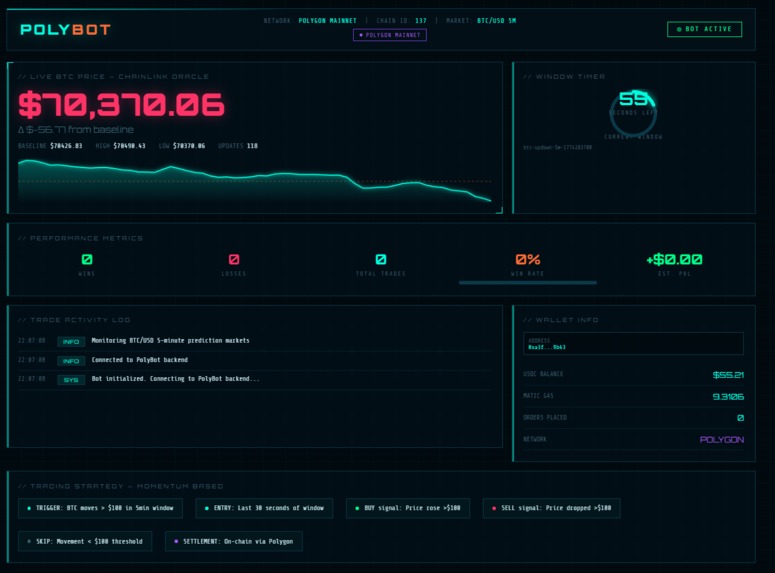Click the purple POLYGON network value
Image resolution: width=775 pixels, height=573 pixels.
pyautogui.click(x=722, y=440)
